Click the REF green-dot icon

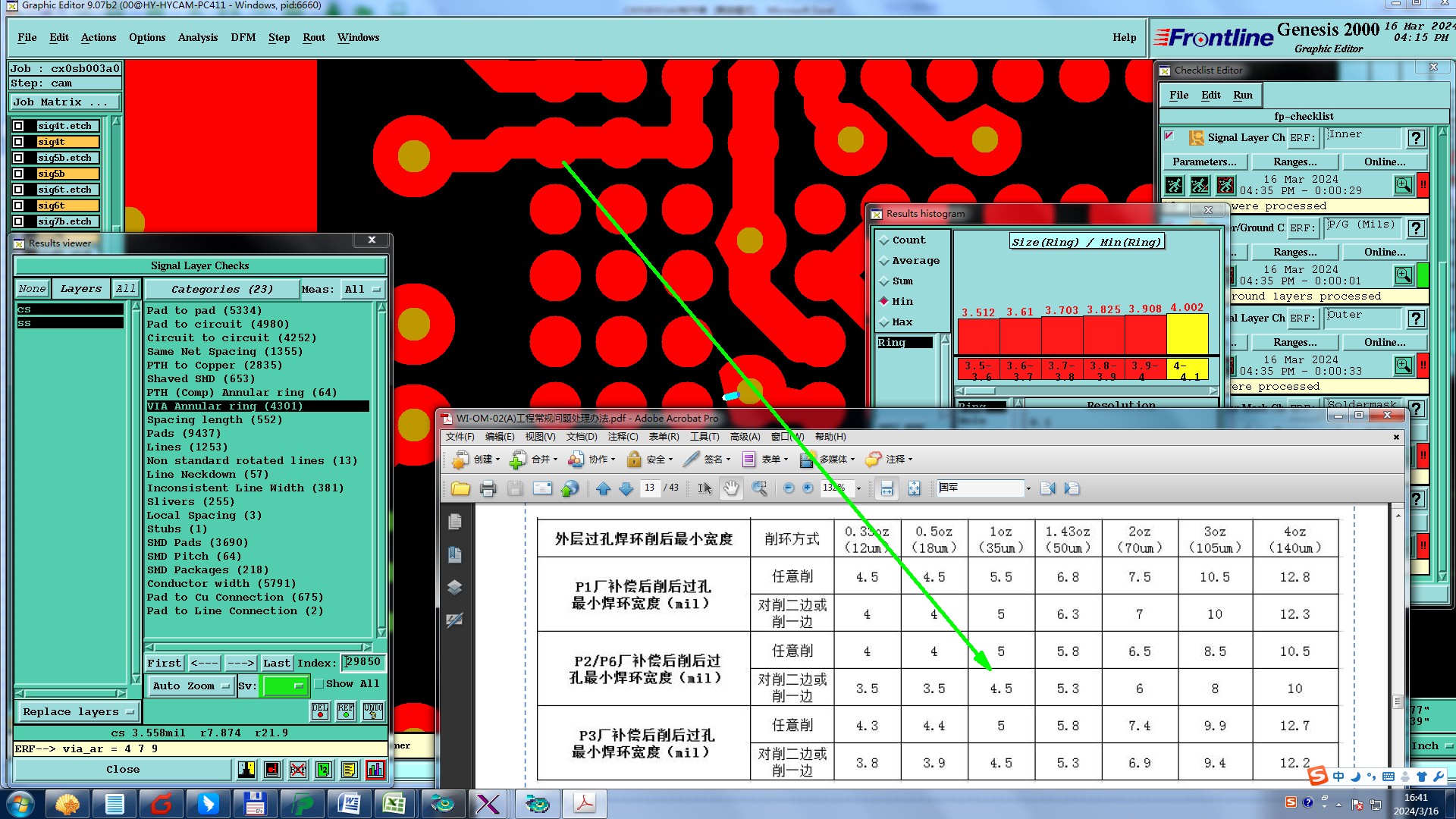click(x=346, y=711)
